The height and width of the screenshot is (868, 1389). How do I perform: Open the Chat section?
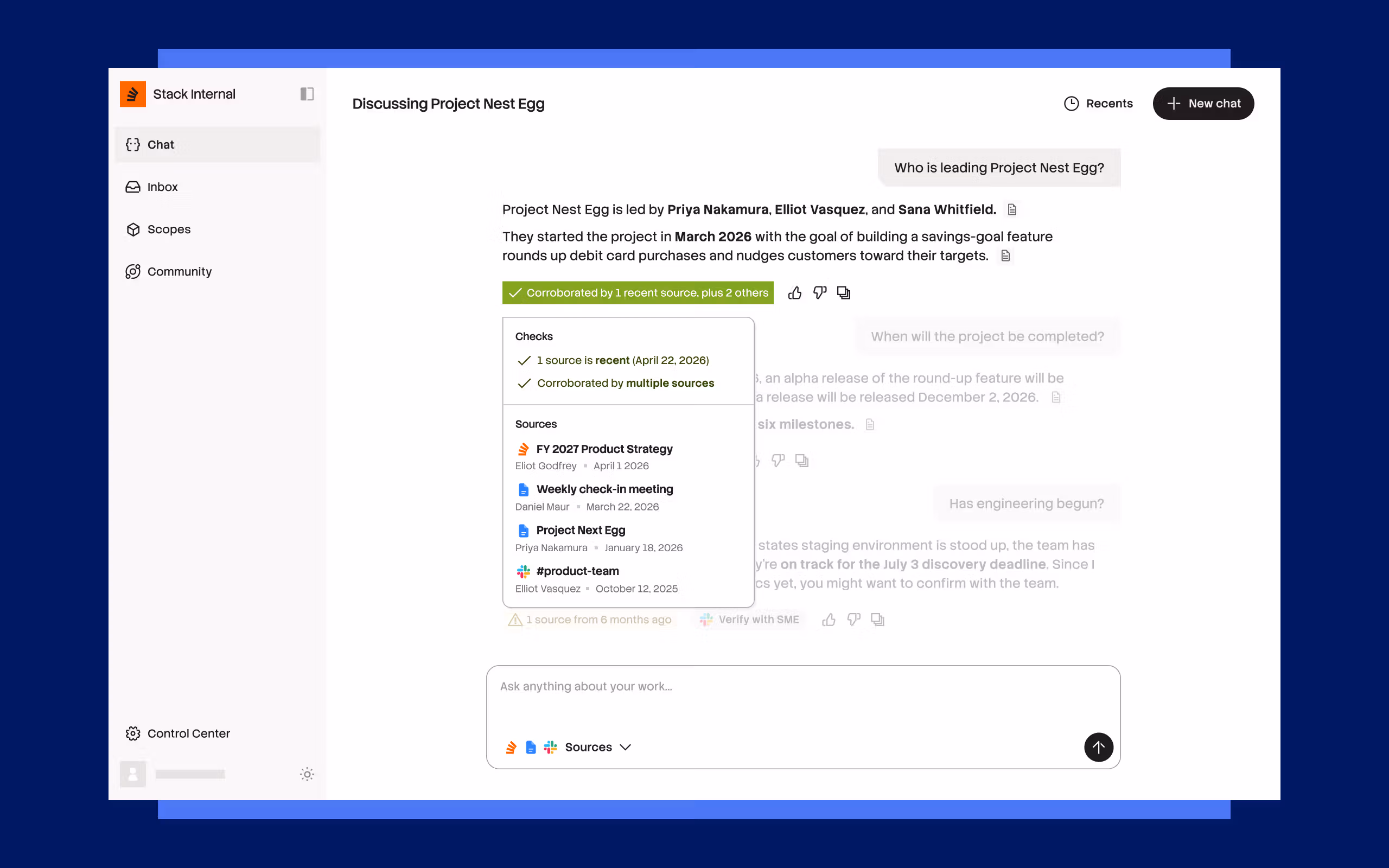tap(217, 145)
